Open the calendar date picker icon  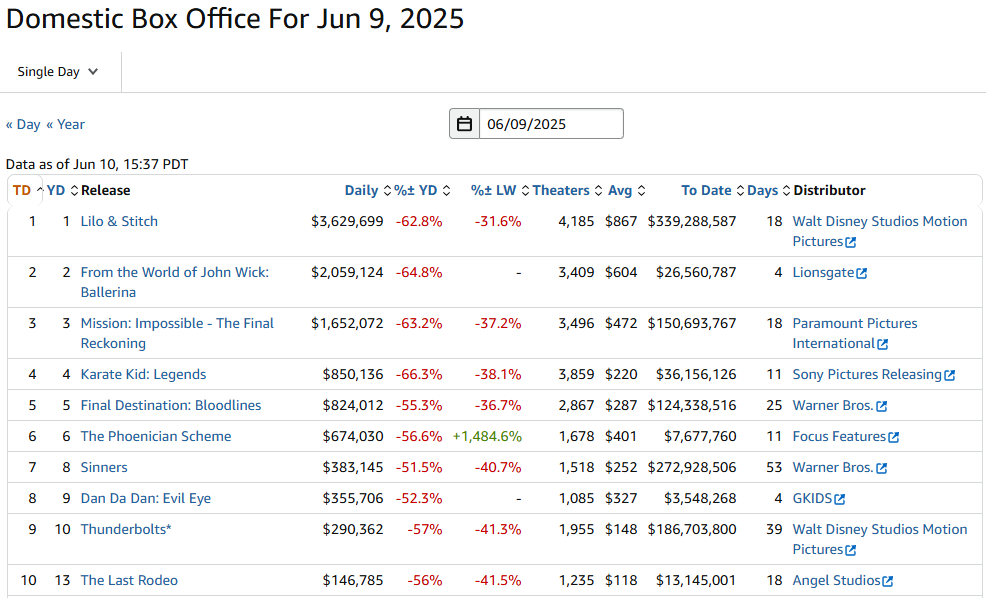pyautogui.click(x=464, y=124)
